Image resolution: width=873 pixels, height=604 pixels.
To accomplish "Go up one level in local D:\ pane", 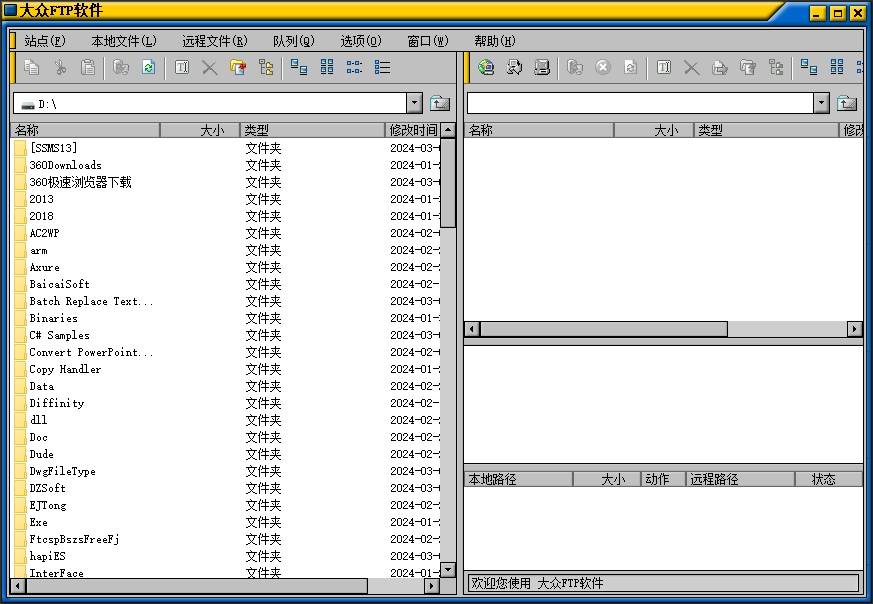I will (440, 104).
